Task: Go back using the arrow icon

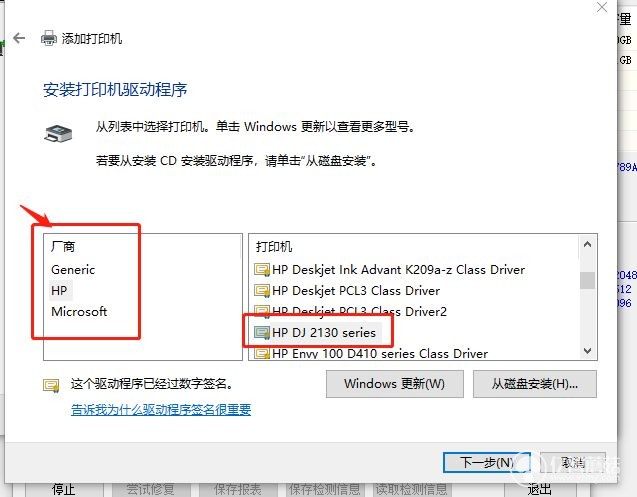Action: (x=19, y=38)
